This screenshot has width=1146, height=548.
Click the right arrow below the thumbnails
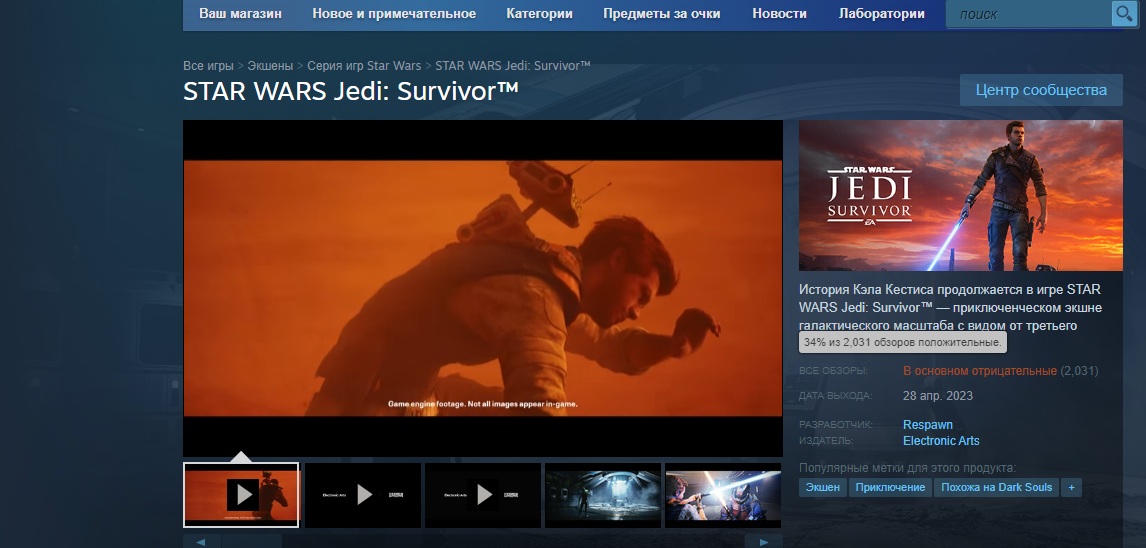[x=764, y=541]
